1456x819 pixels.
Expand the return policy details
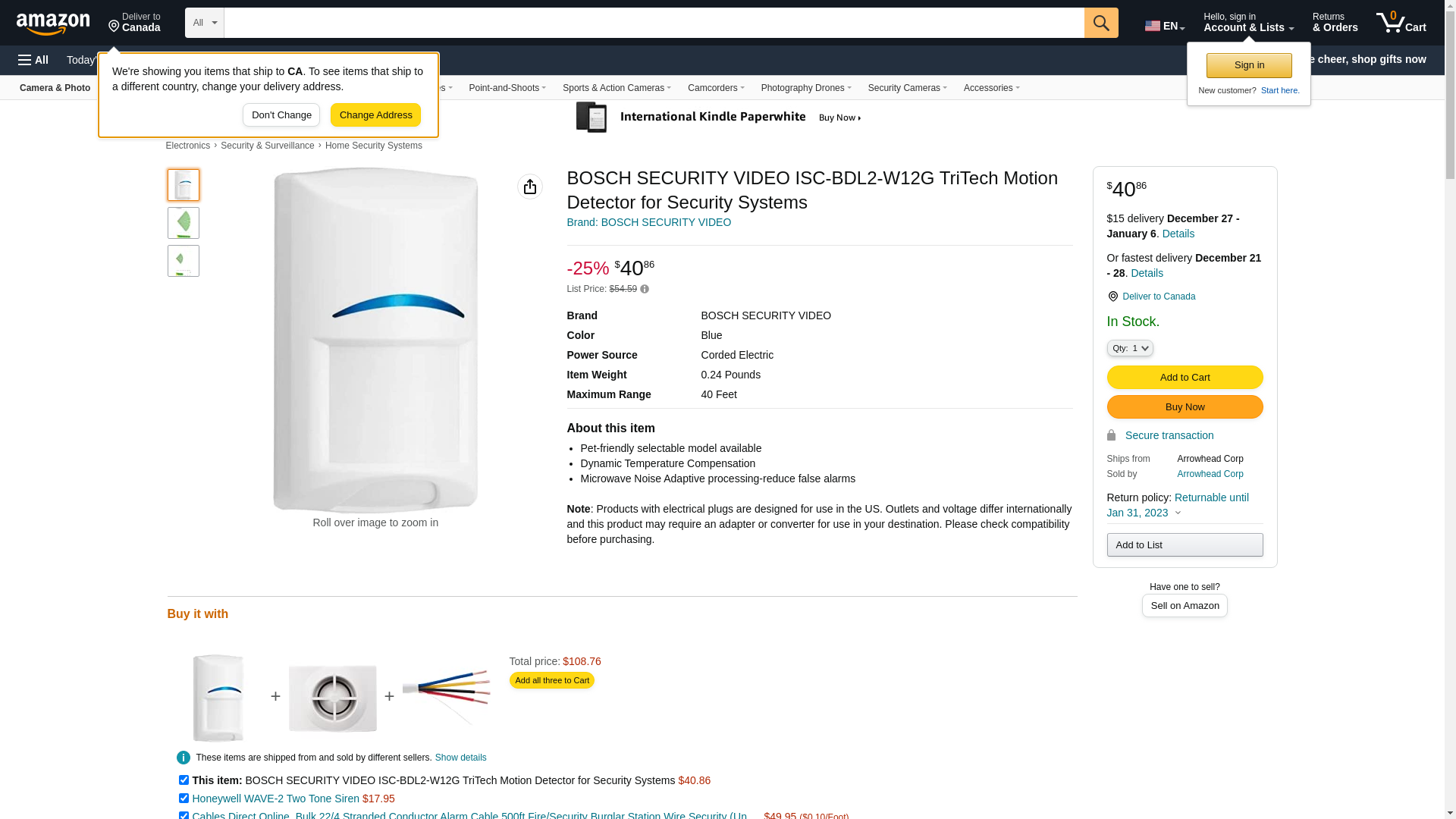click(1178, 513)
